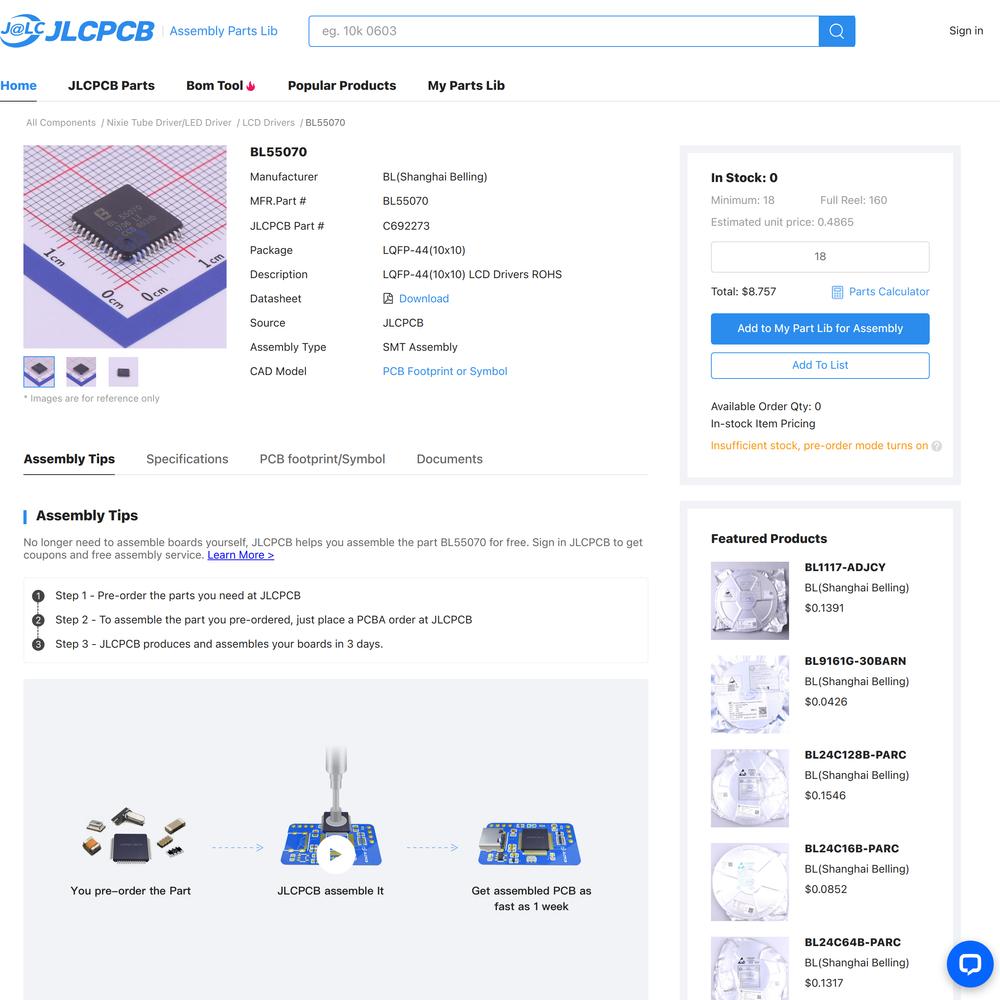
Task: Open the BL1117-ADJCY featured product image
Action: pos(749,600)
